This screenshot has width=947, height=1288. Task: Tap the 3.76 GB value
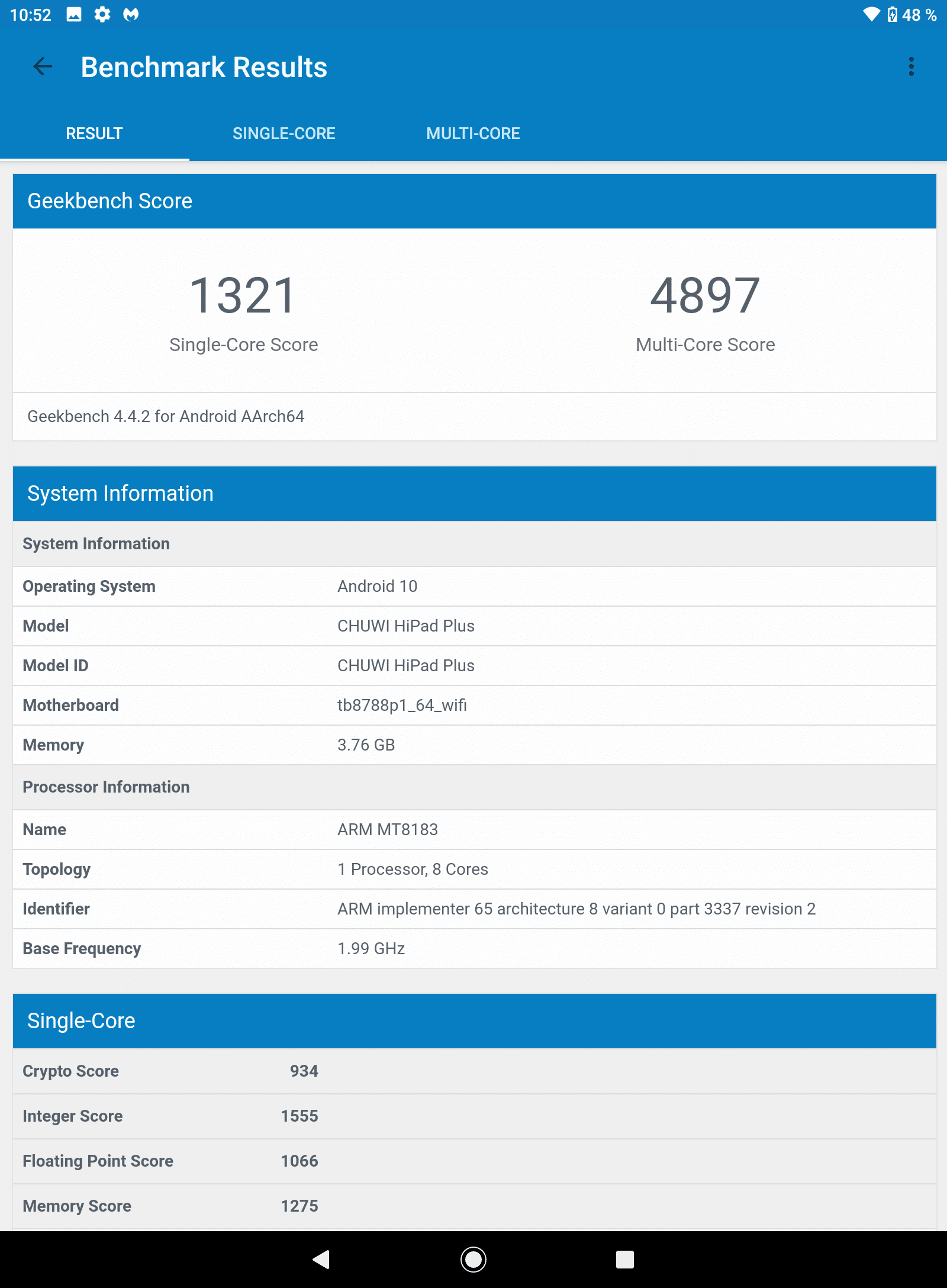point(366,745)
